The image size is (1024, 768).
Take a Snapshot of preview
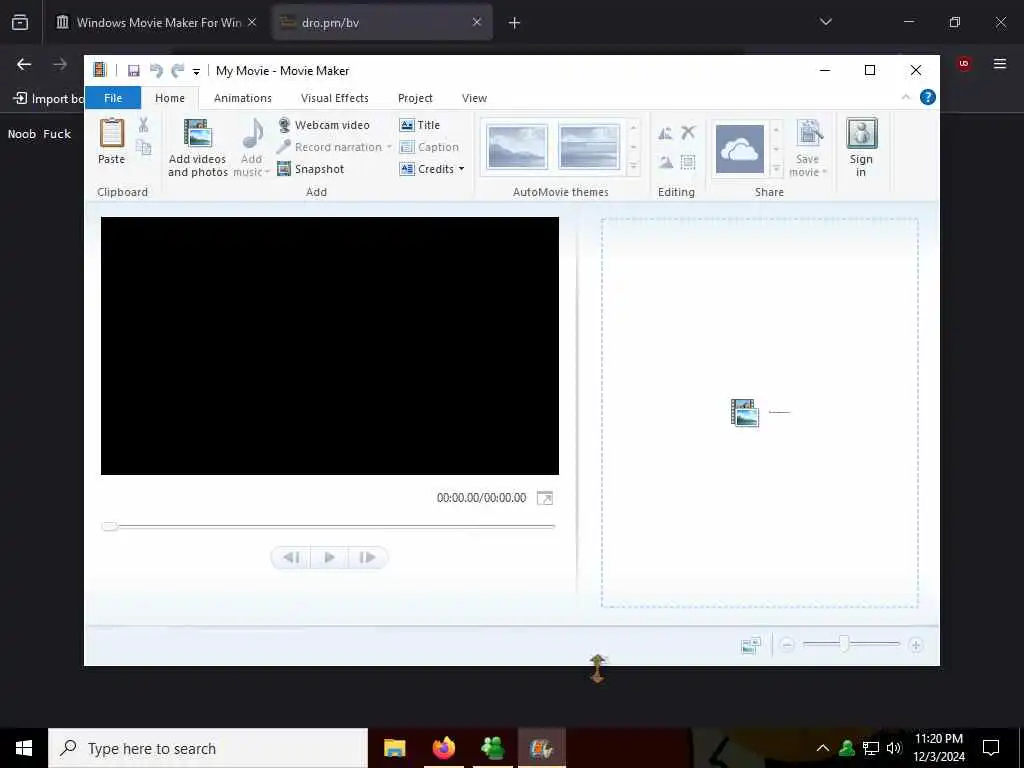click(x=311, y=169)
